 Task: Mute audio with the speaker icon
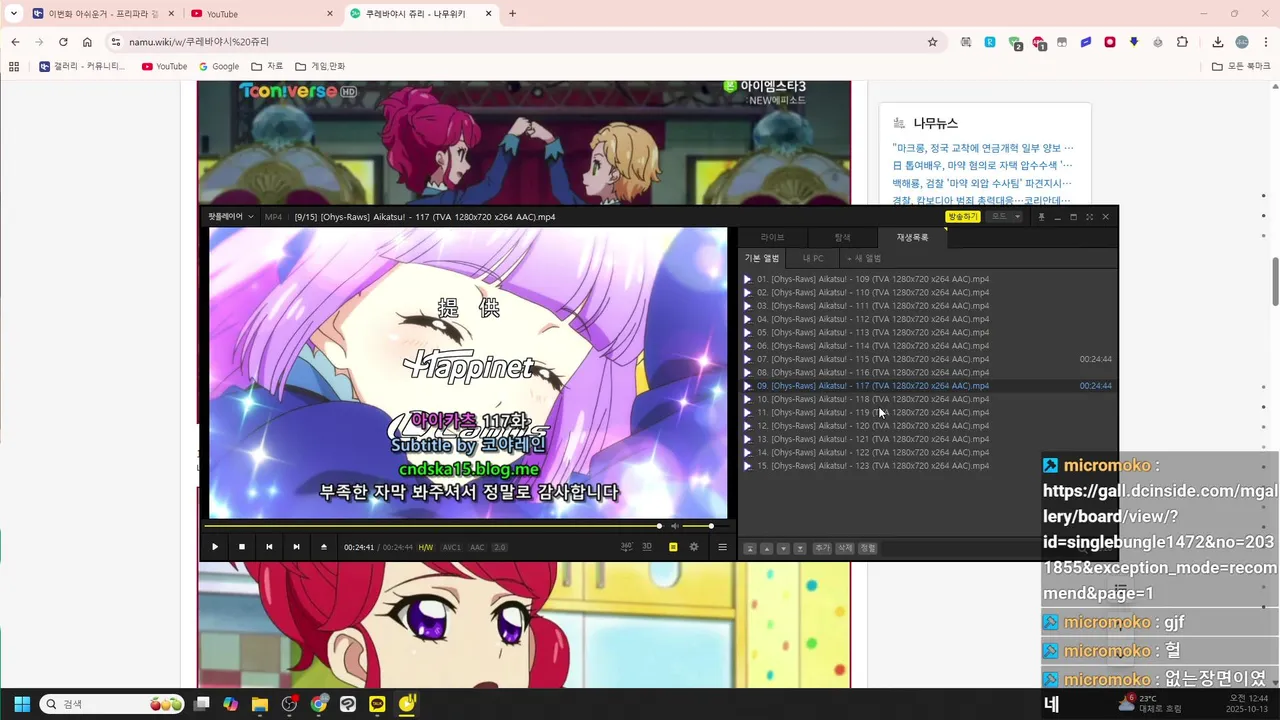point(674,526)
